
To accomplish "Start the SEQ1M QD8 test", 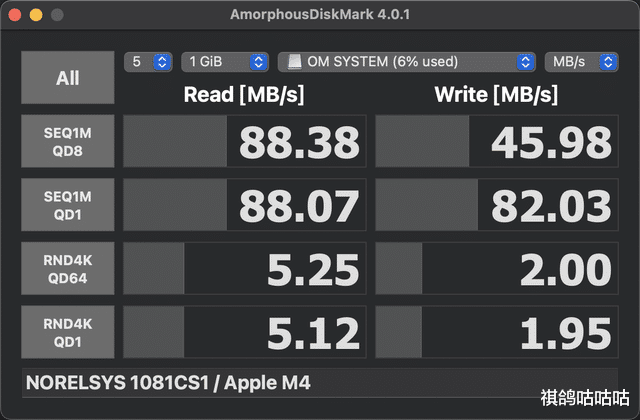I will (68, 142).
